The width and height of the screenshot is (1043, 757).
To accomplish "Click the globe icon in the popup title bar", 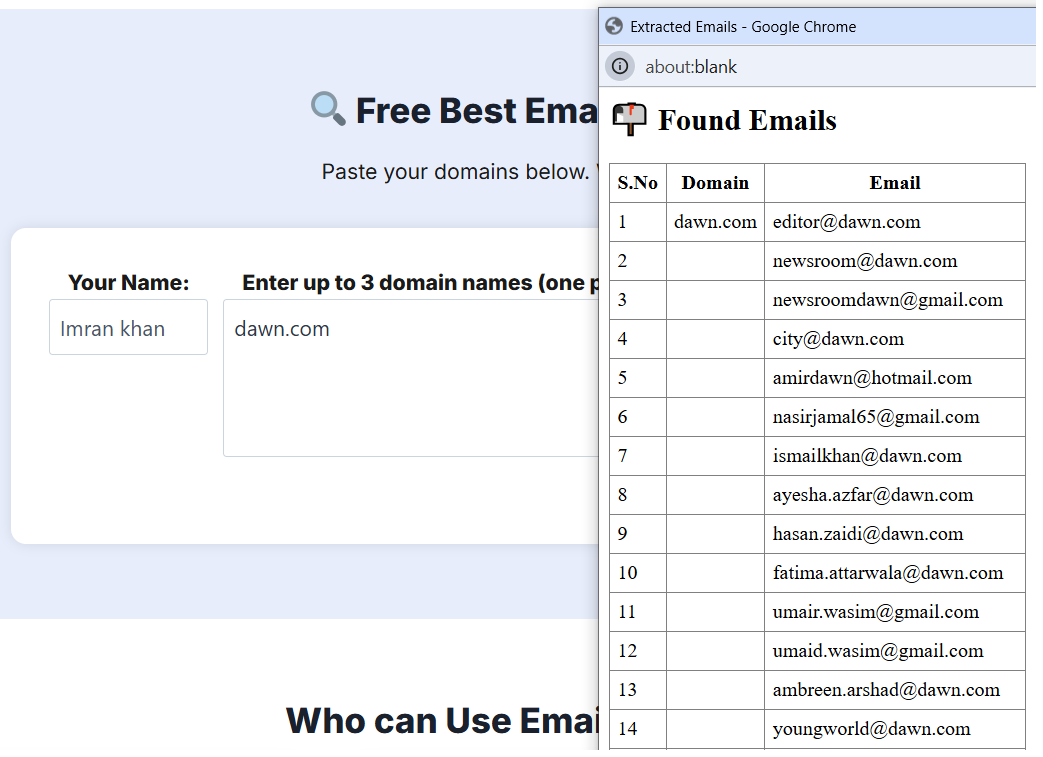I will click(614, 26).
